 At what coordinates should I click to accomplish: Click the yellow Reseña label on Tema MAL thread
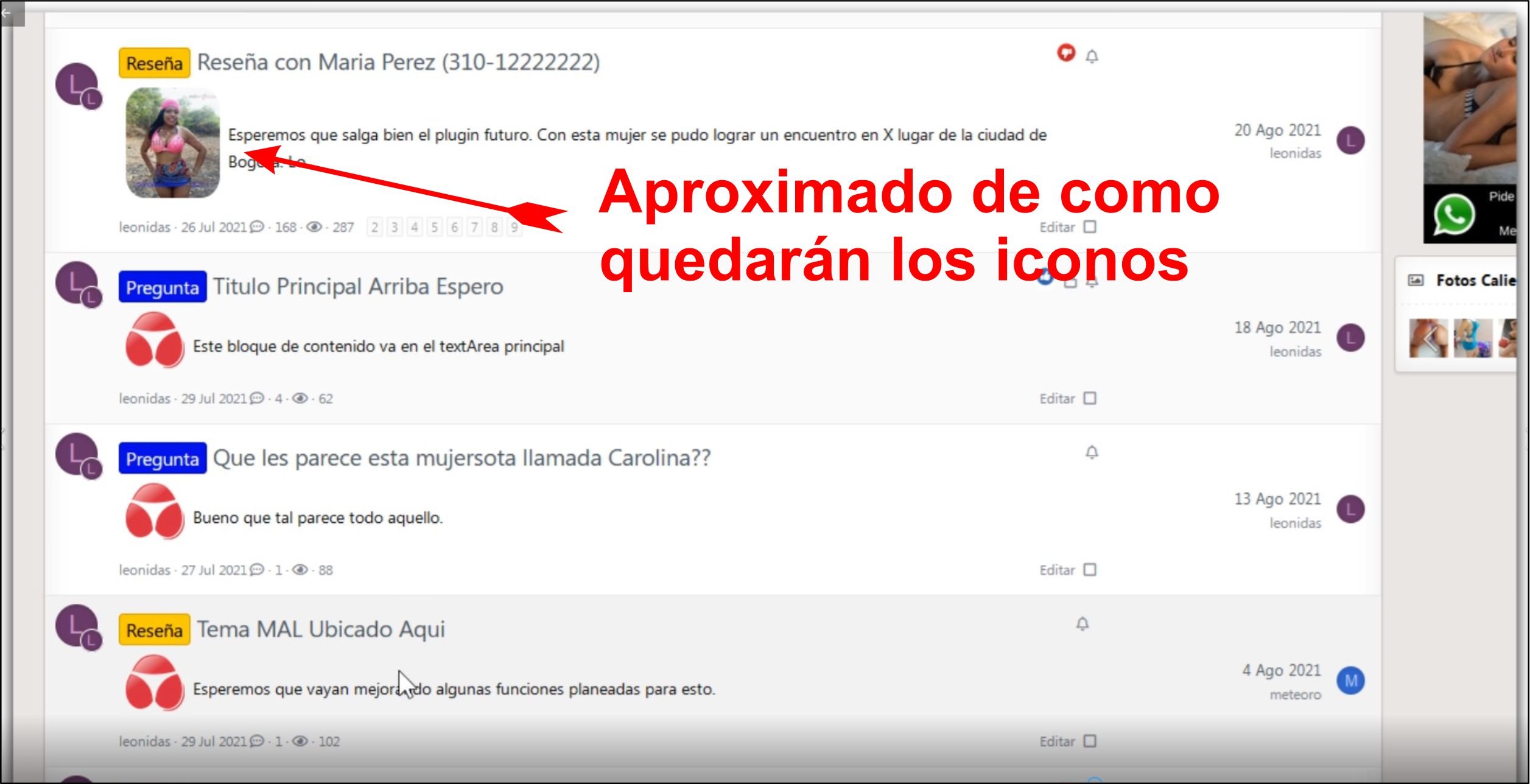click(x=154, y=630)
